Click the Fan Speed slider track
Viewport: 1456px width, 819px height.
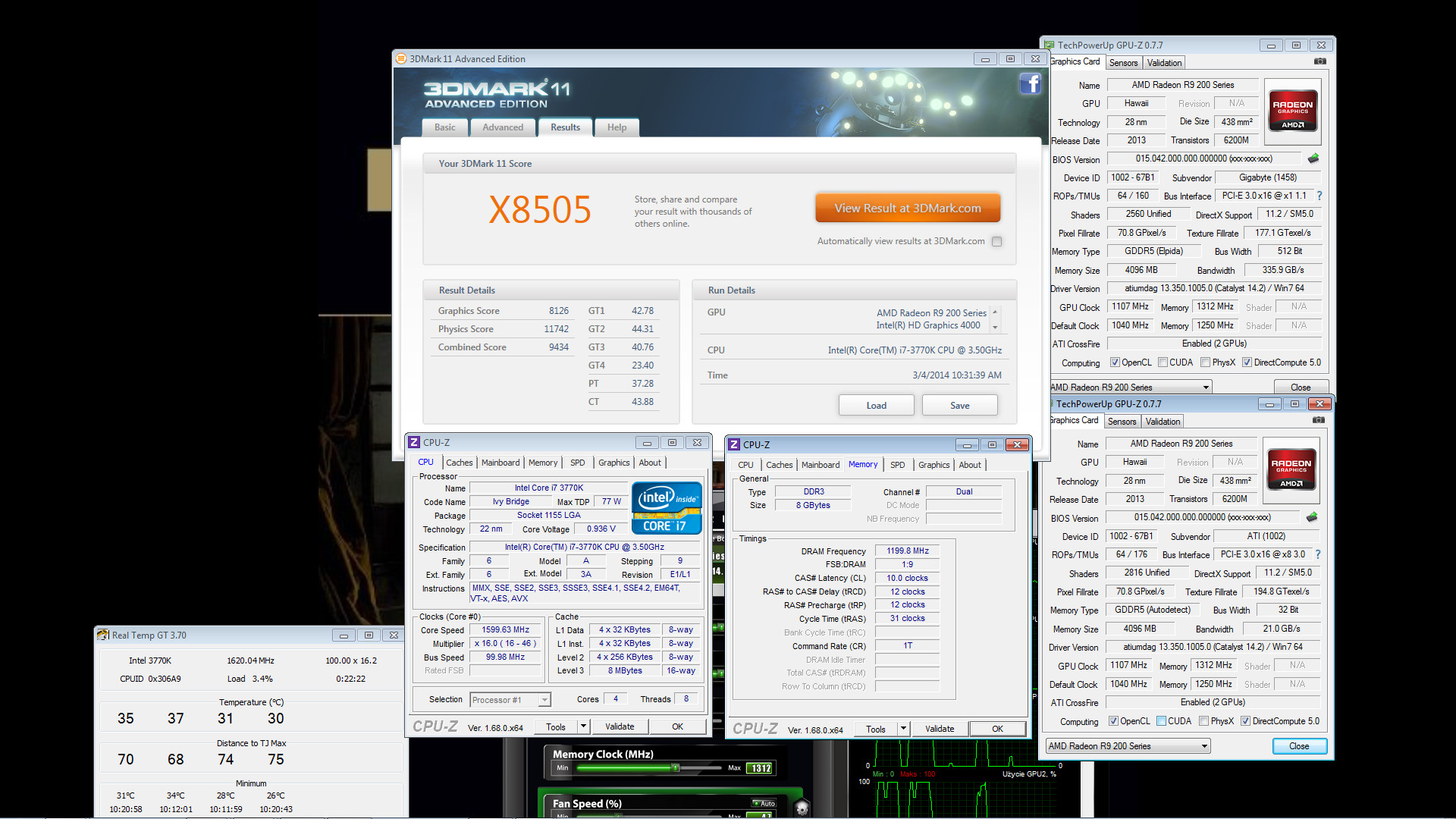point(648,816)
